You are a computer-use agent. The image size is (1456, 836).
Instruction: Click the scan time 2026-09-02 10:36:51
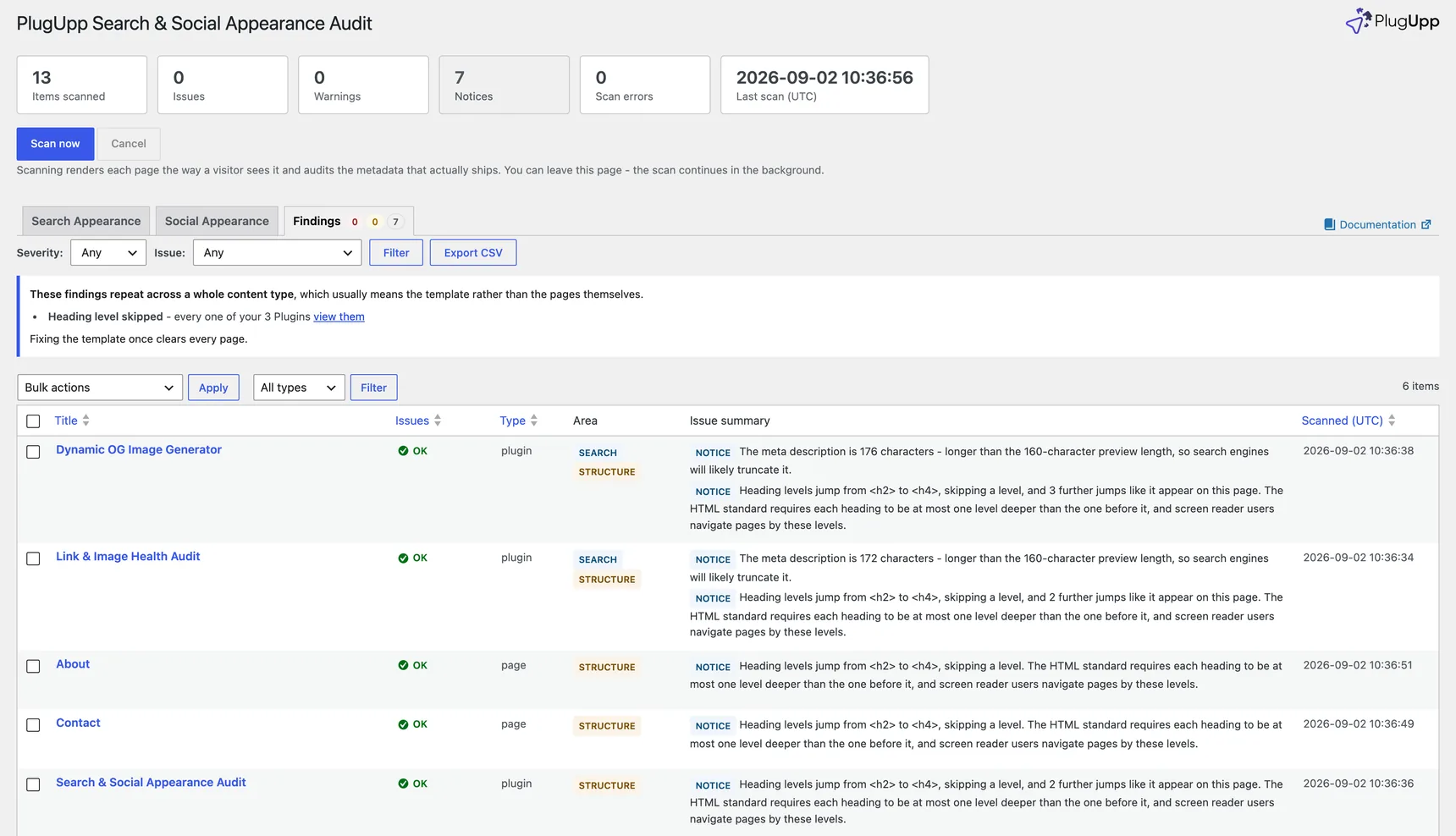tap(1359, 665)
